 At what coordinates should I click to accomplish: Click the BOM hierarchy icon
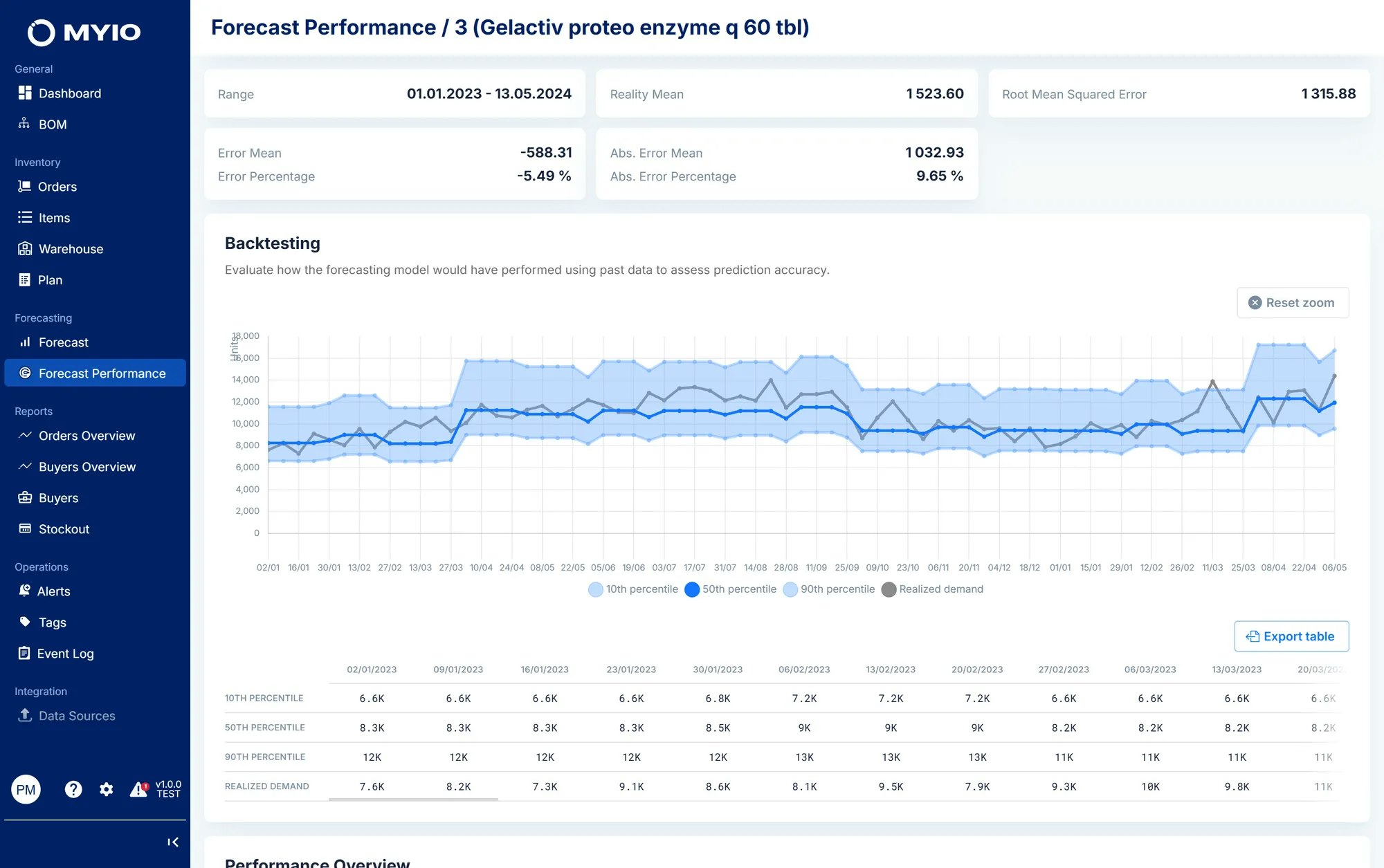pyautogui.click(x=24, y=124)
